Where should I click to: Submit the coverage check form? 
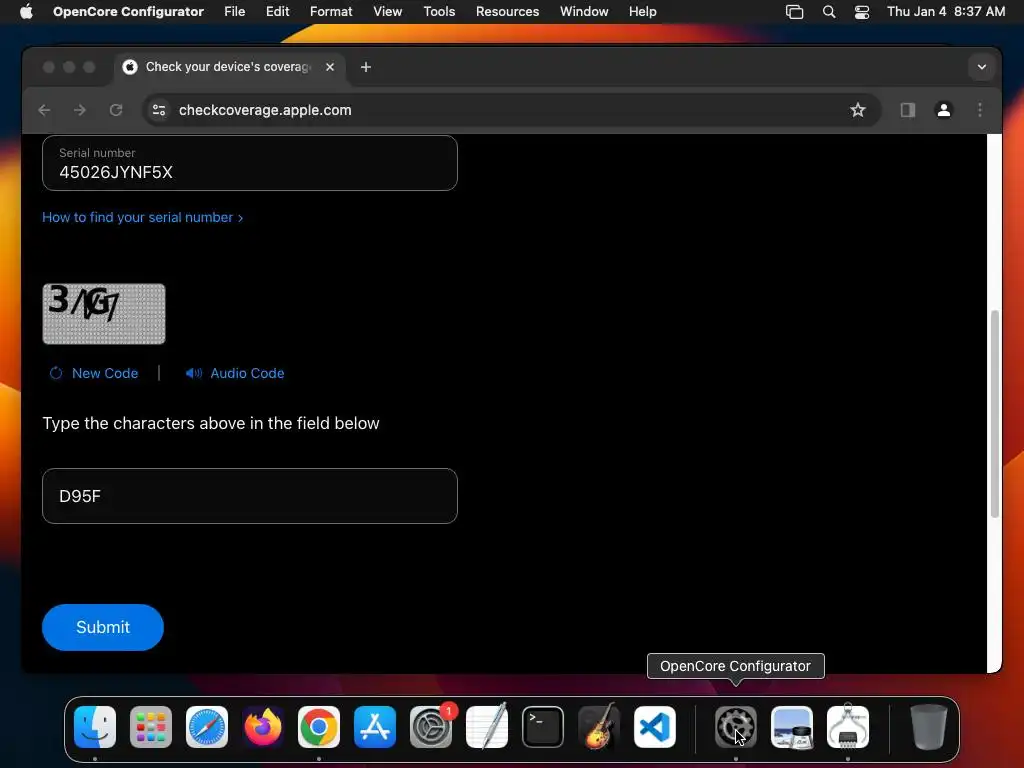tap(103, 628)
